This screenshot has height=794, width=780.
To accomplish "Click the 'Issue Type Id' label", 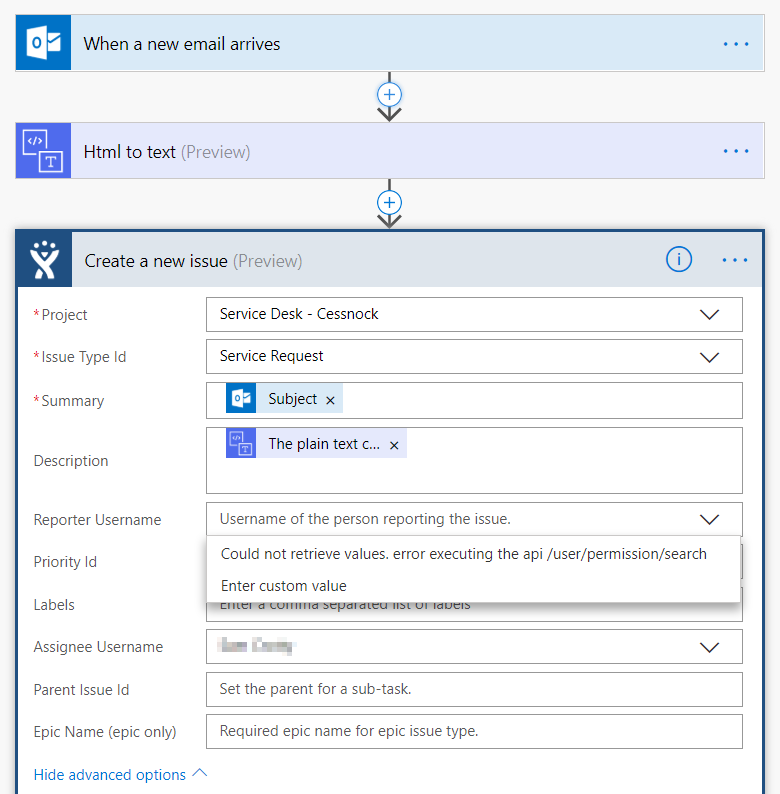I will click(84, 357).
